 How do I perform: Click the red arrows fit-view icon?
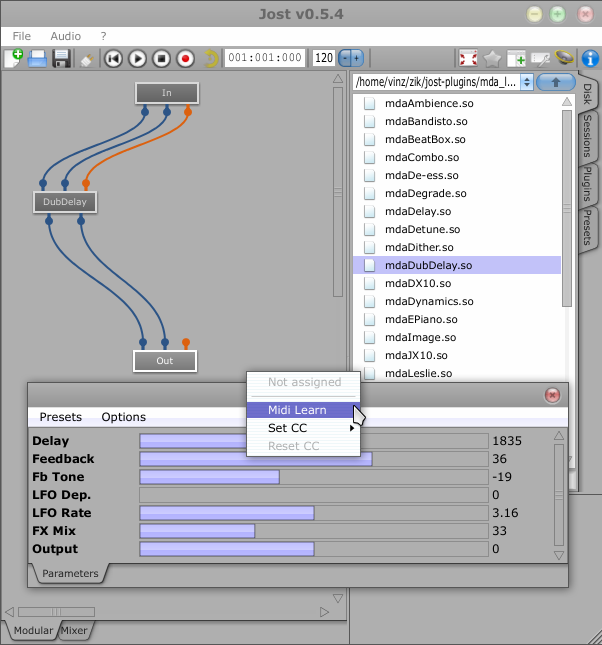coord(468,58)
